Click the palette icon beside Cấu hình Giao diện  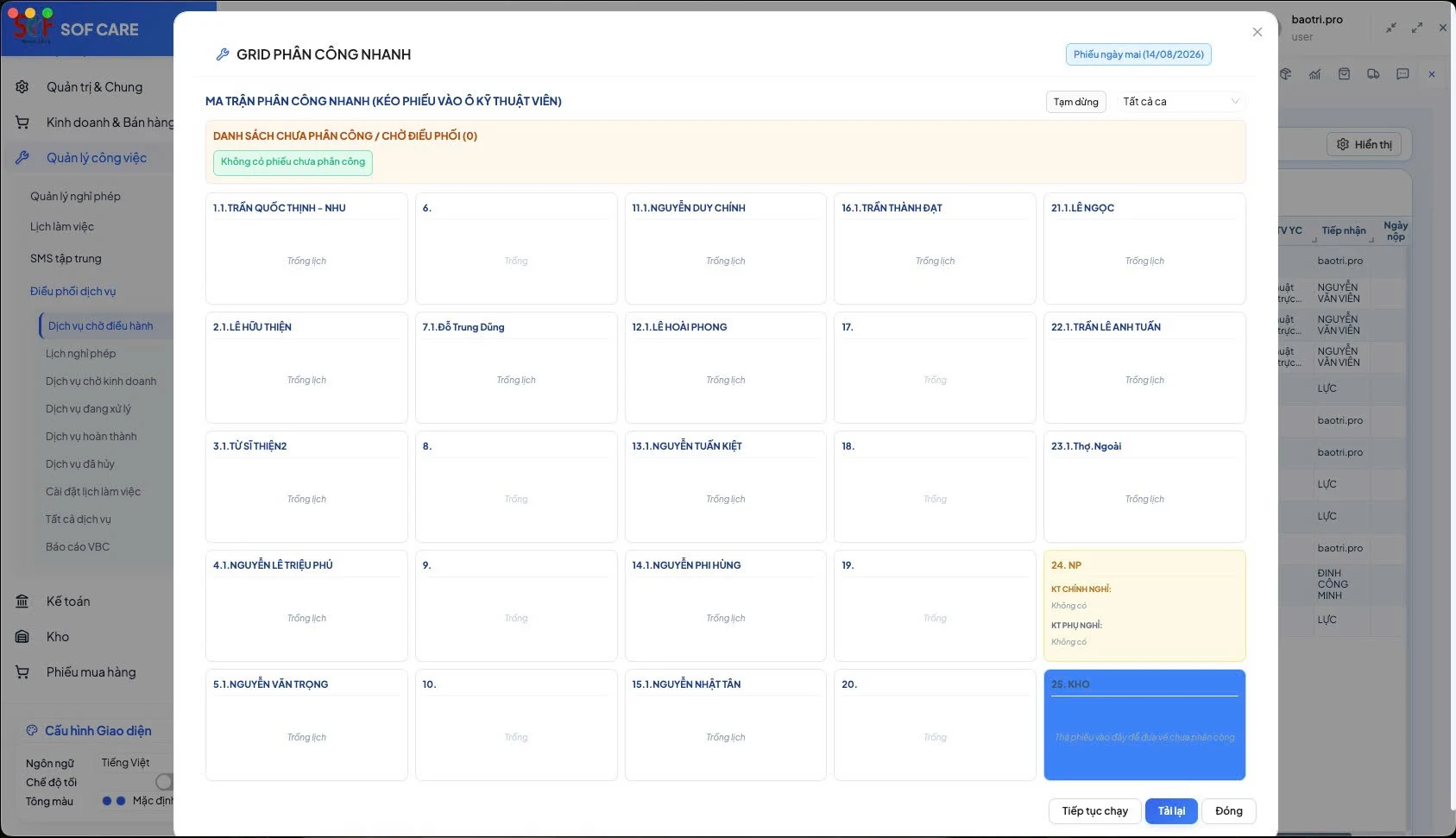[x=32, y=730]
